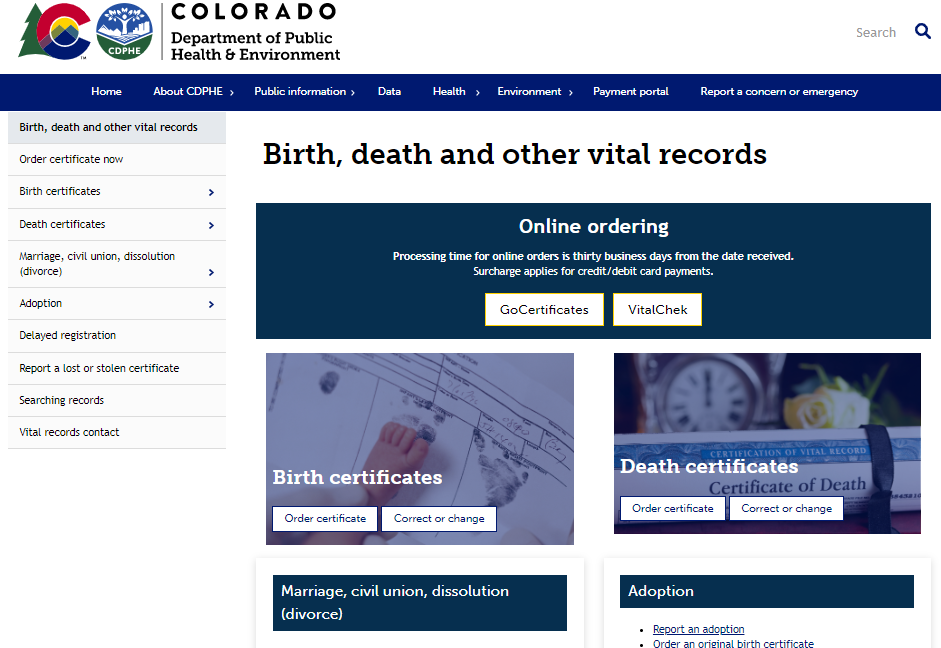The height and width of the screenshot is (648, 941).
Task: Click the GoCertificates button
Action: 544,309
